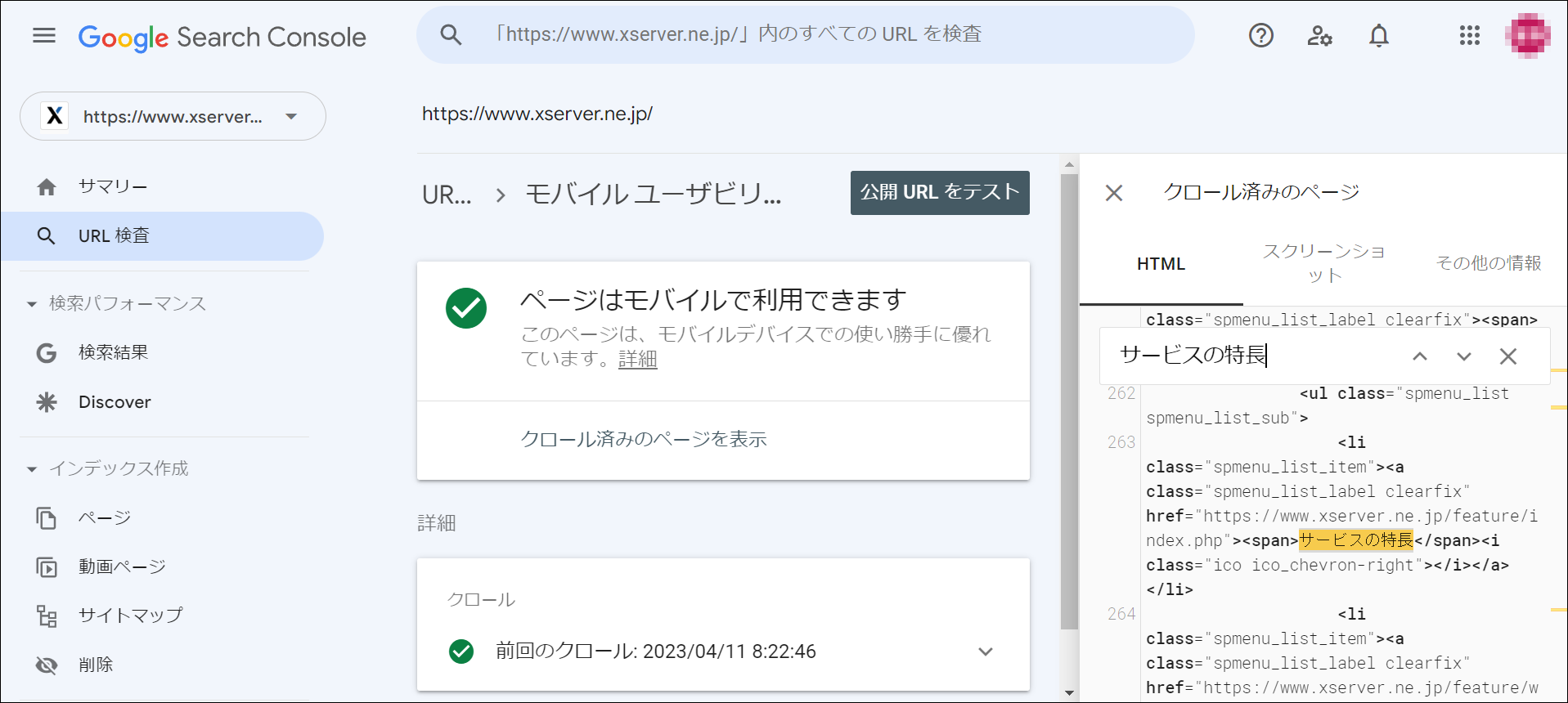The image size is (1568, 703).
Task: Open the Google apps grid
Action: (1470, 35)
